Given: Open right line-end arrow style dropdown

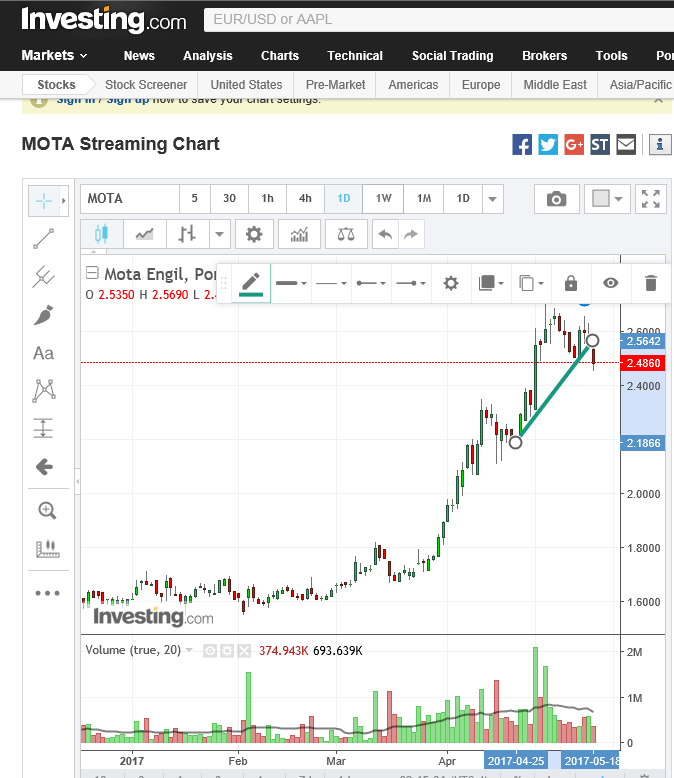Looking at the screenshot, I should 411,283.
